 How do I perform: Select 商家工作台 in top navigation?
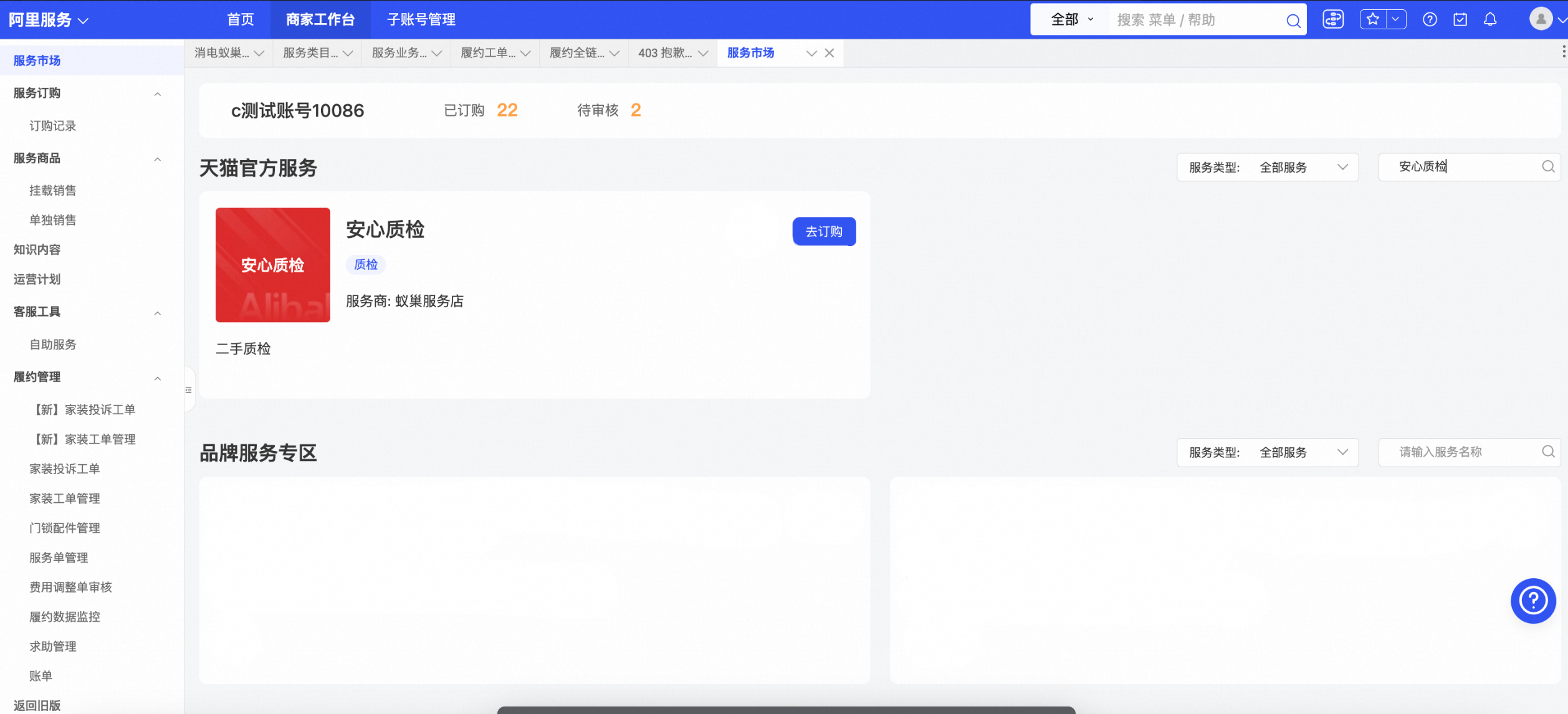coord(320,20)
